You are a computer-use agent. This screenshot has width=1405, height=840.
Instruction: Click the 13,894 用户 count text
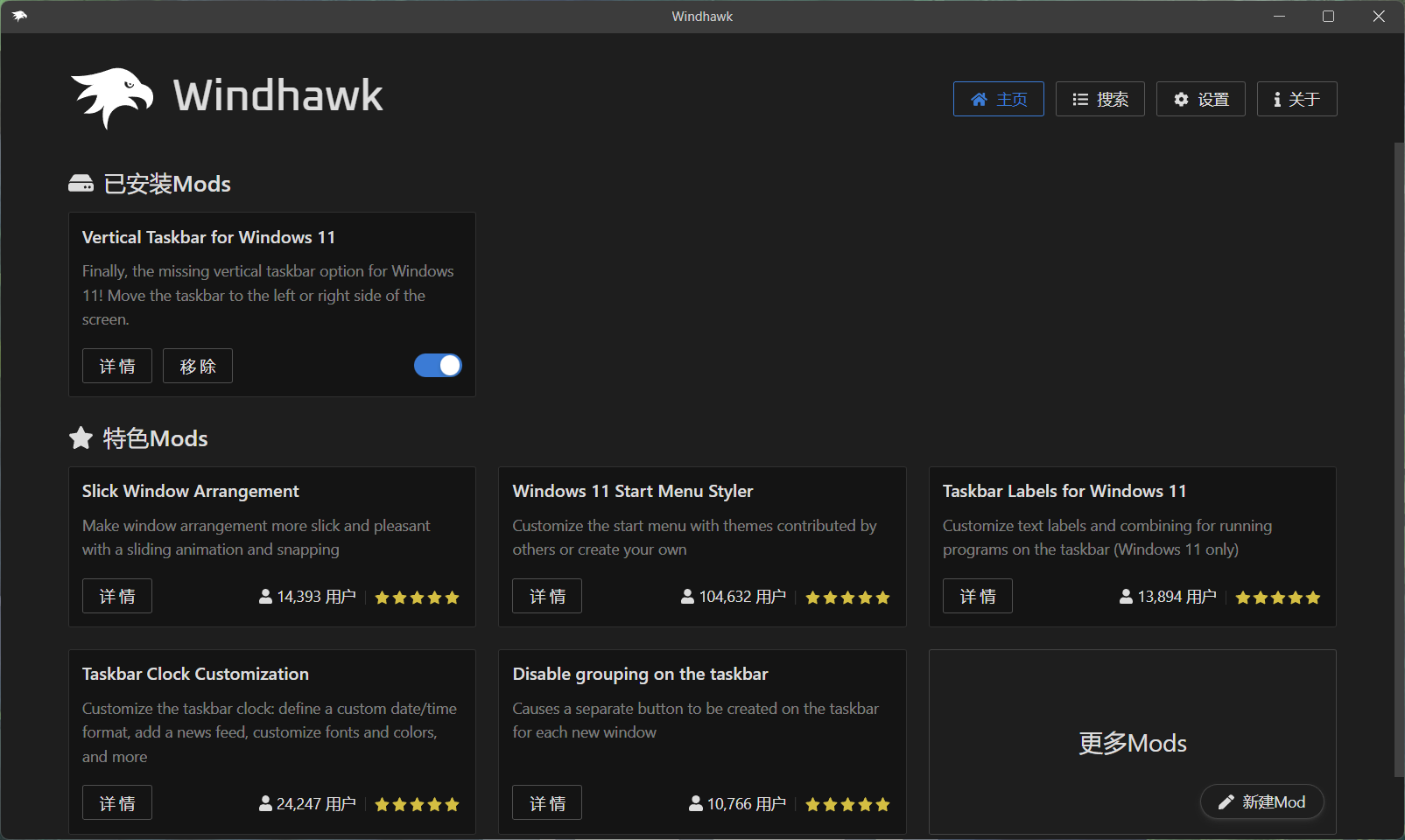(x=1177, y=597)
